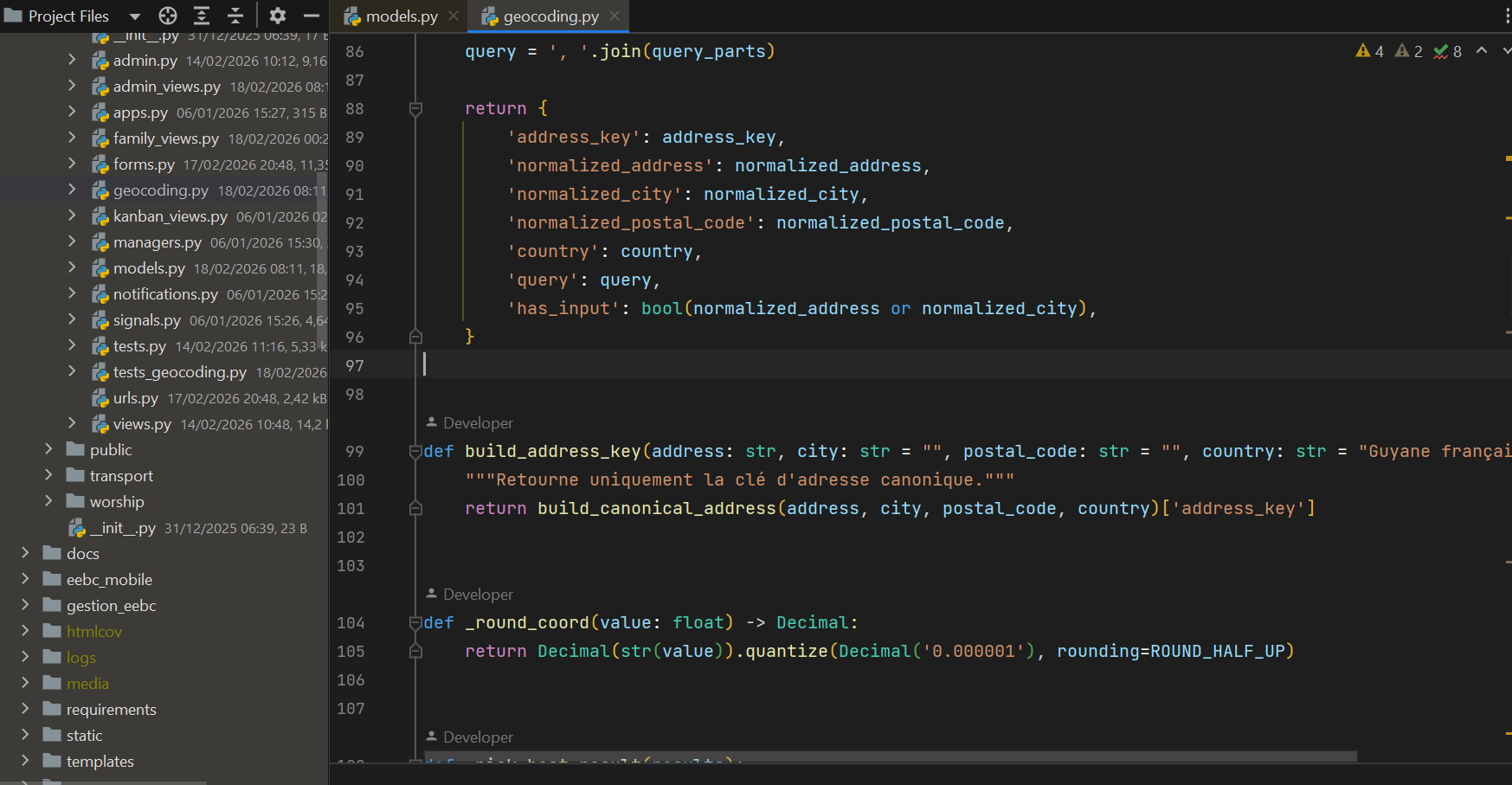Image resolution: width=1512 pixels, height=785 pixels.
Task: Close the geocoding.py tab
Action: point(614,16)
